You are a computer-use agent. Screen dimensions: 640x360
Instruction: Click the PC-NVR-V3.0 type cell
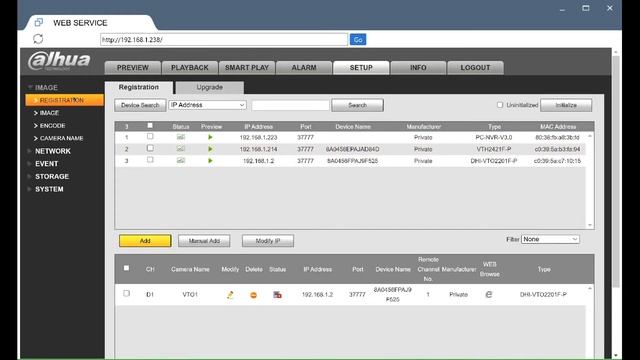coord(493,138)
